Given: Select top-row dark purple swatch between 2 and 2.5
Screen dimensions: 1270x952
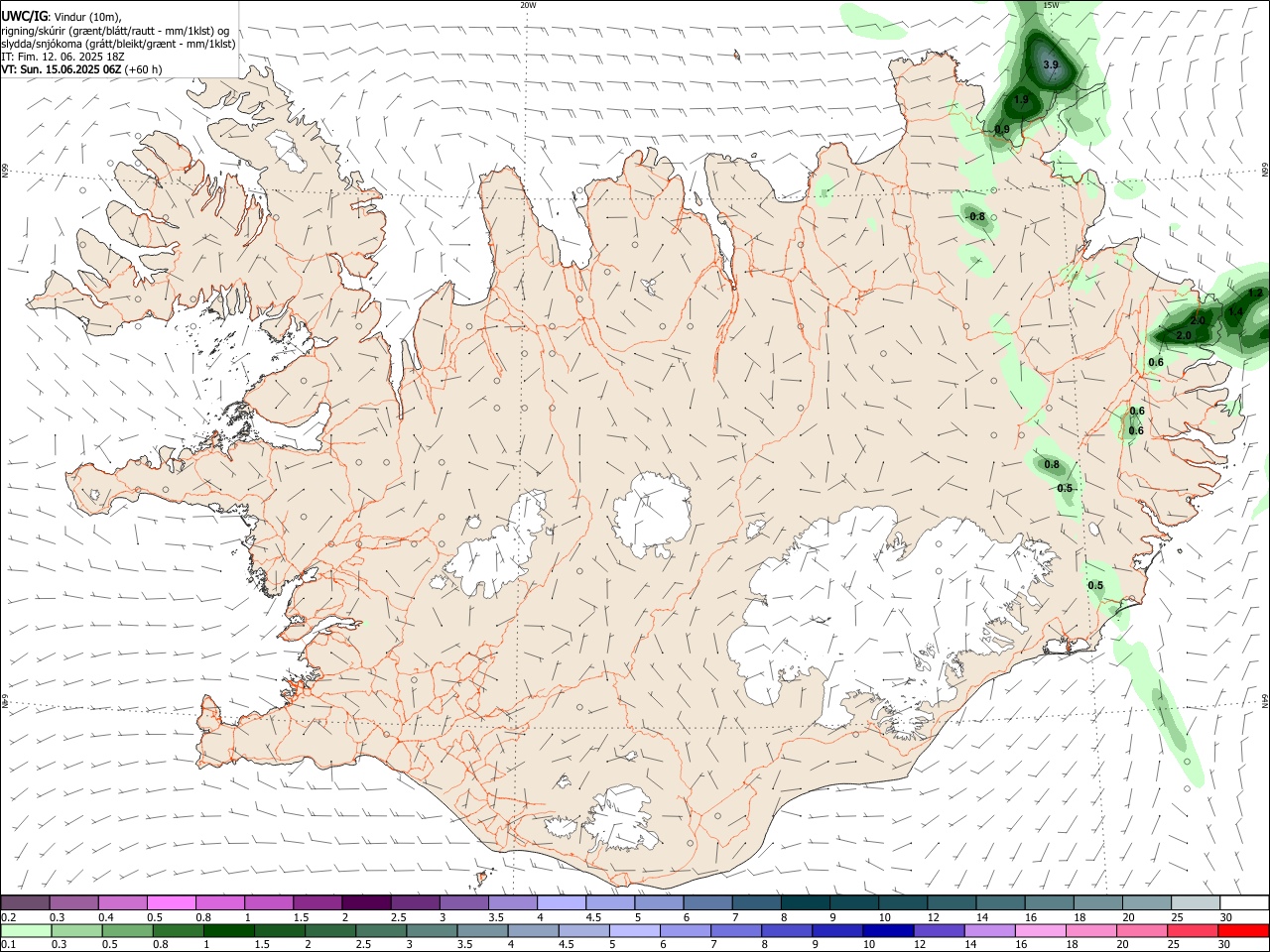Looking at the screenshot, I should tap(365, 902).
